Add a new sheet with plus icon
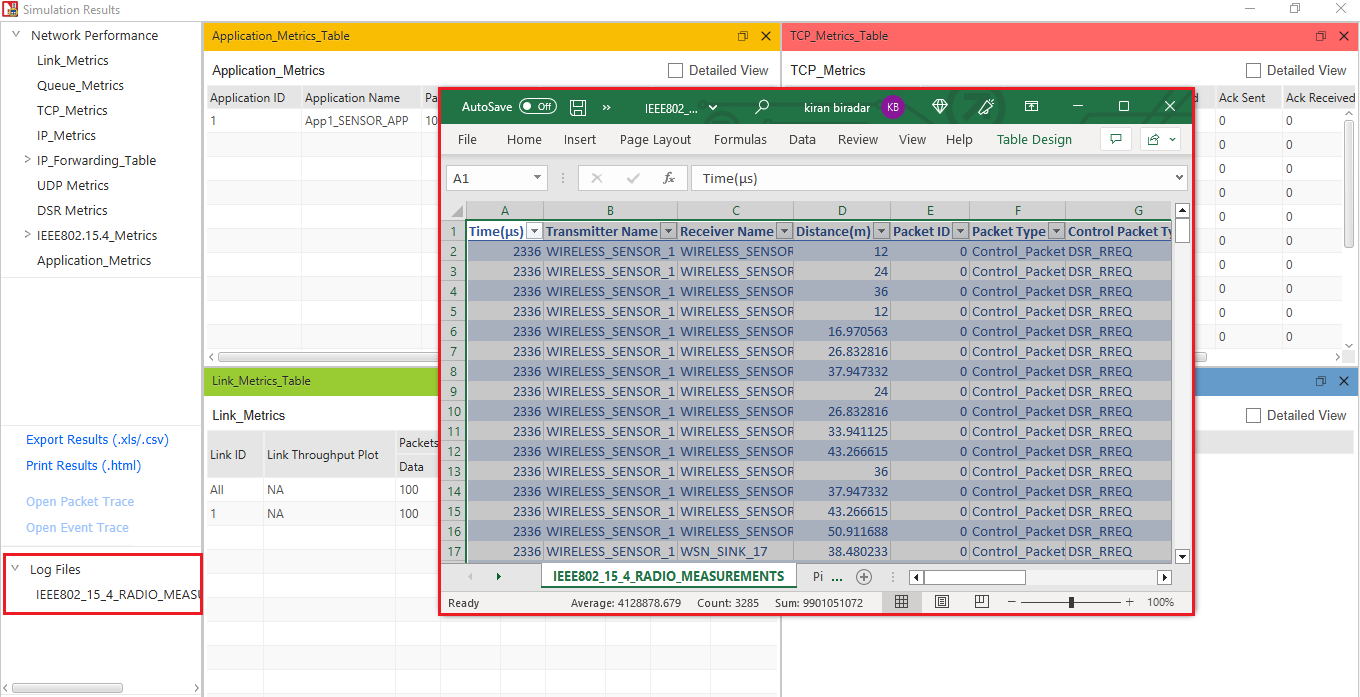Image resolution: width=1360 pixels, height=697 pixels. coord(864,577)
